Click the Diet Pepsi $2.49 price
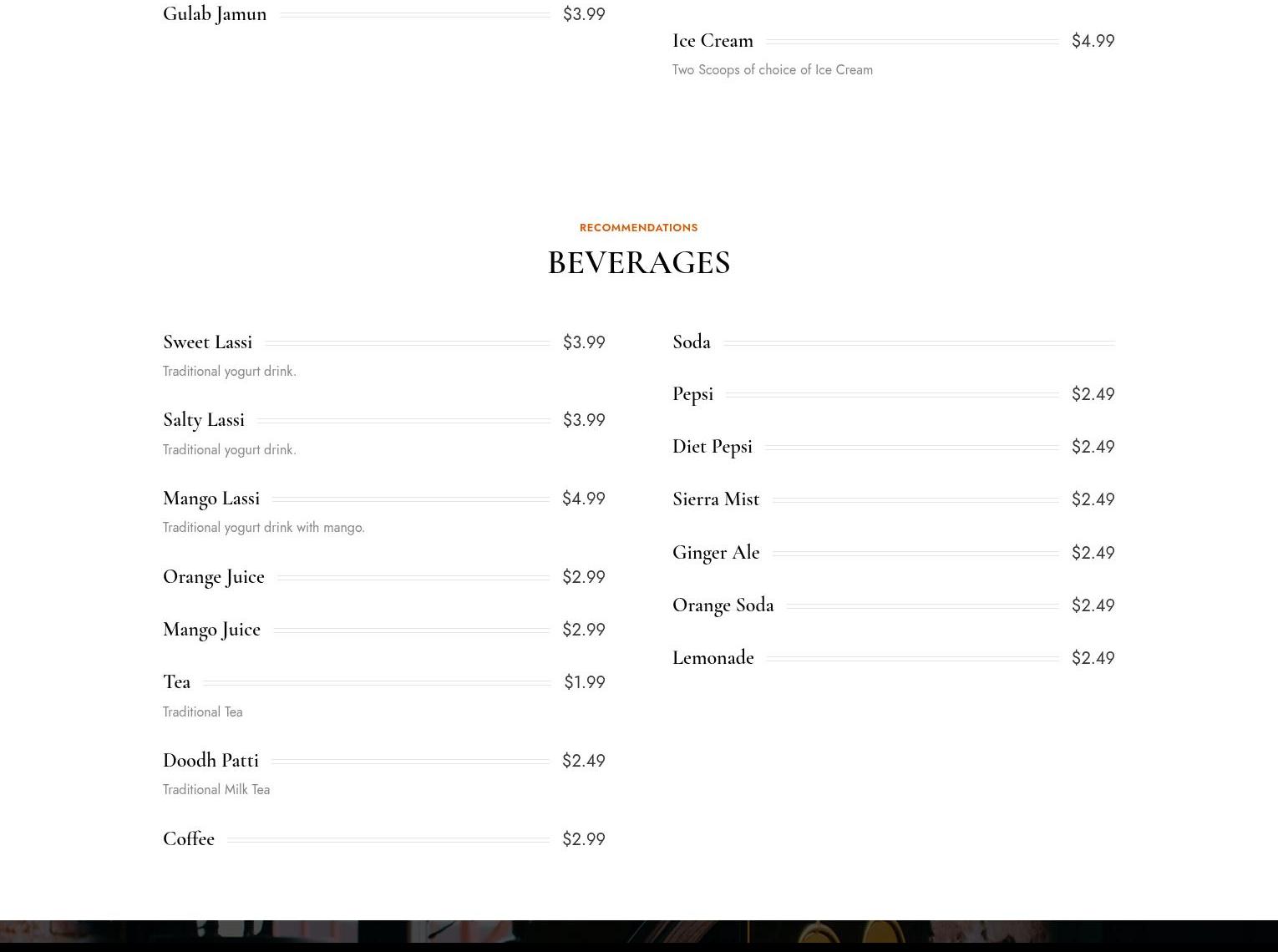 [1093, 447]
